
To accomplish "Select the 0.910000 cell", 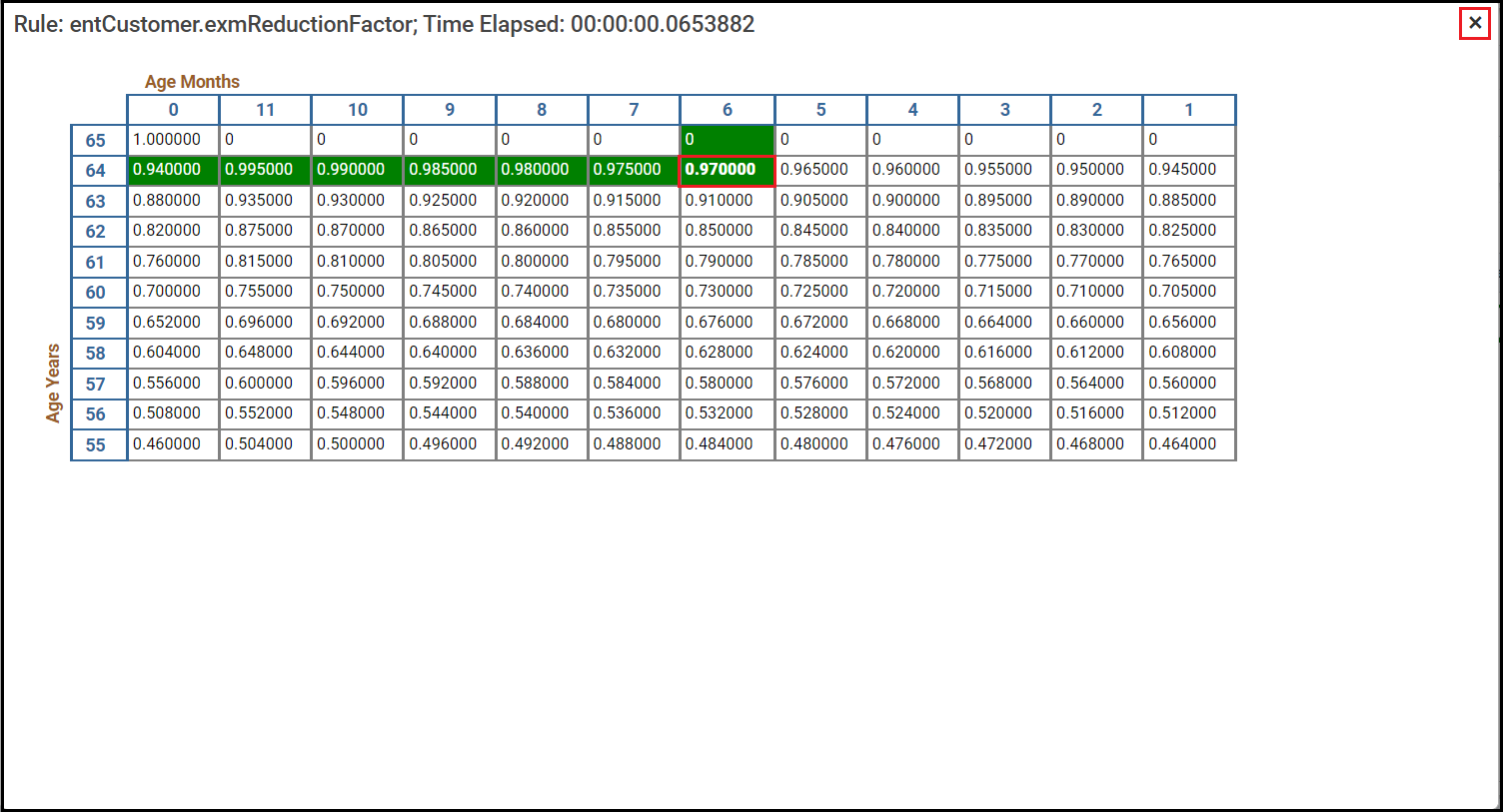I will (727, 201).
